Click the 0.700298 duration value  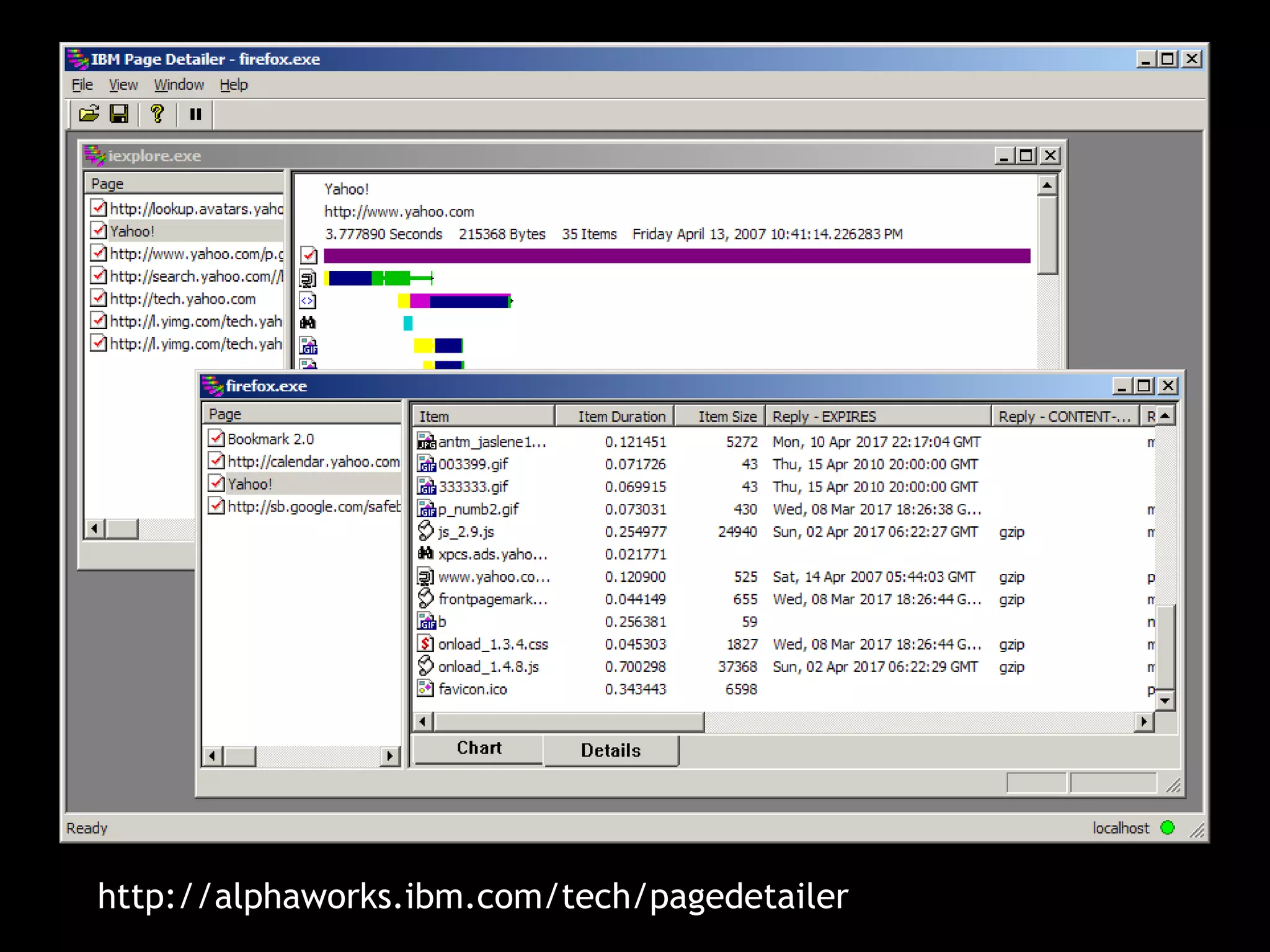pyautogui.click(x=635, y=666)
